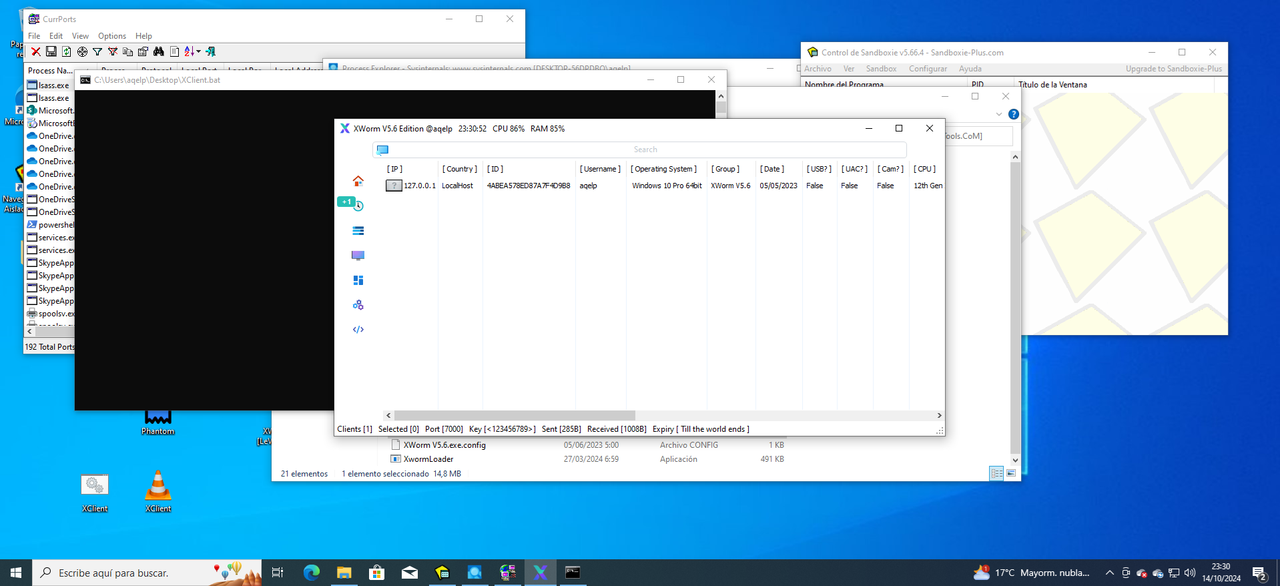Click the Exit icon in CurrPorts toolbar
1280x586 pixels.
click(x=211, y=51)
